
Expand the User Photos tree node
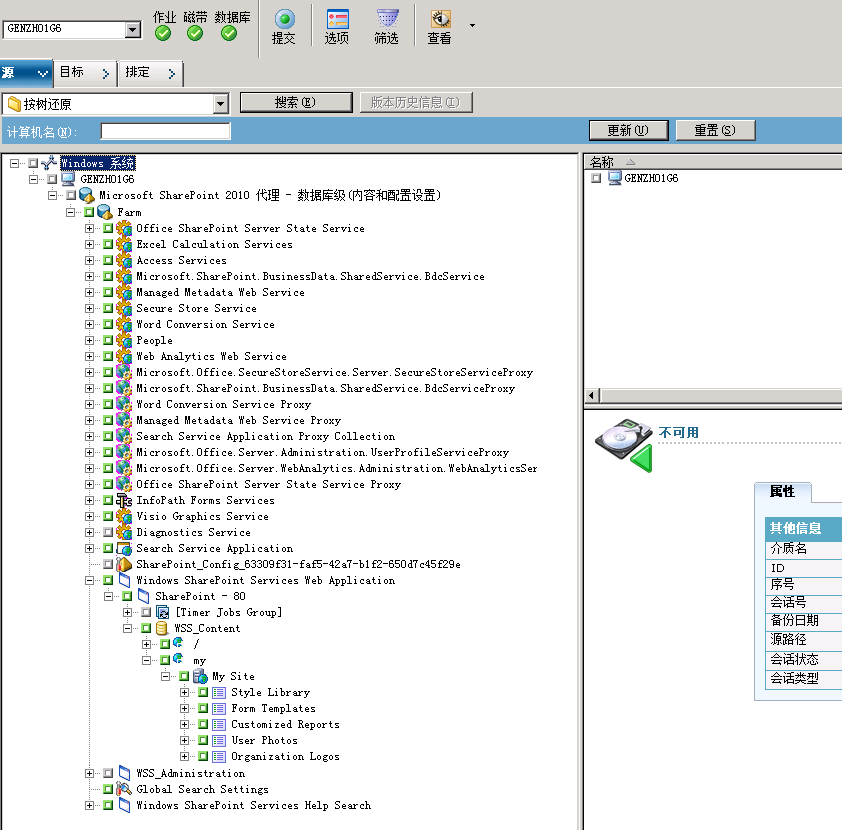click(185, 741)
